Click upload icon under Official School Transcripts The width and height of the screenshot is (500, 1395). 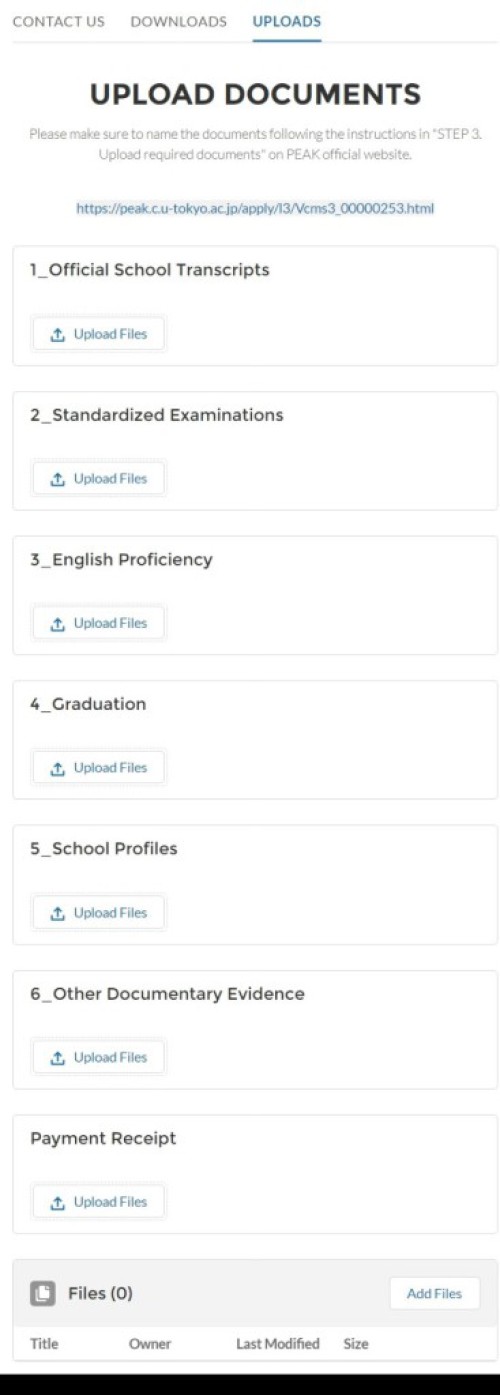pos(58,334)
